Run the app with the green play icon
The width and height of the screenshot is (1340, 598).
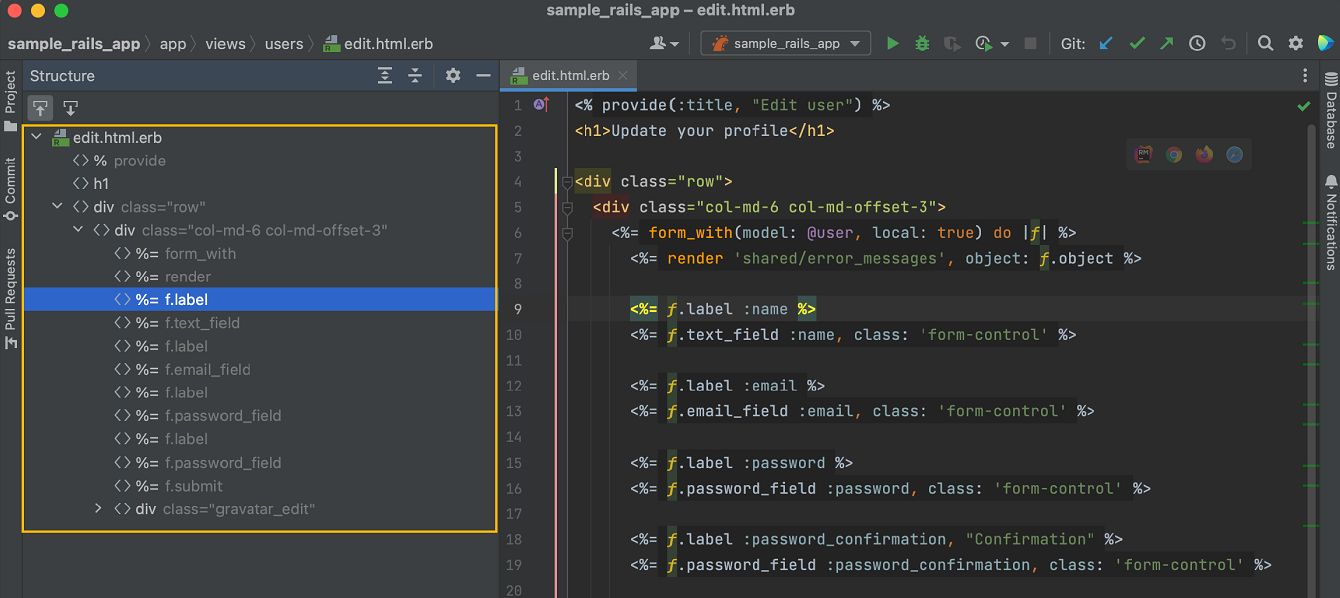[893, 43]
